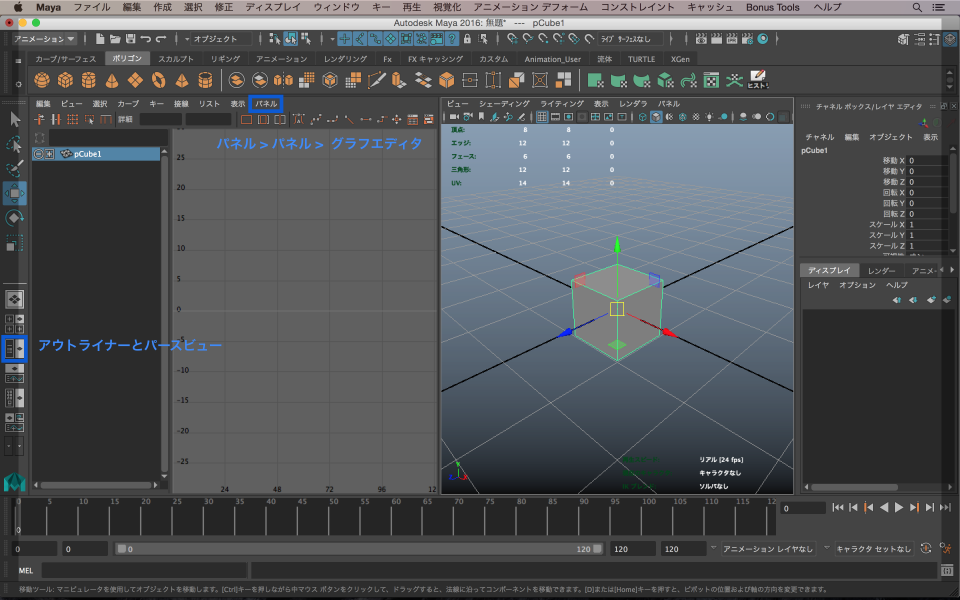Switch to the リギング shelf tab

225,59
